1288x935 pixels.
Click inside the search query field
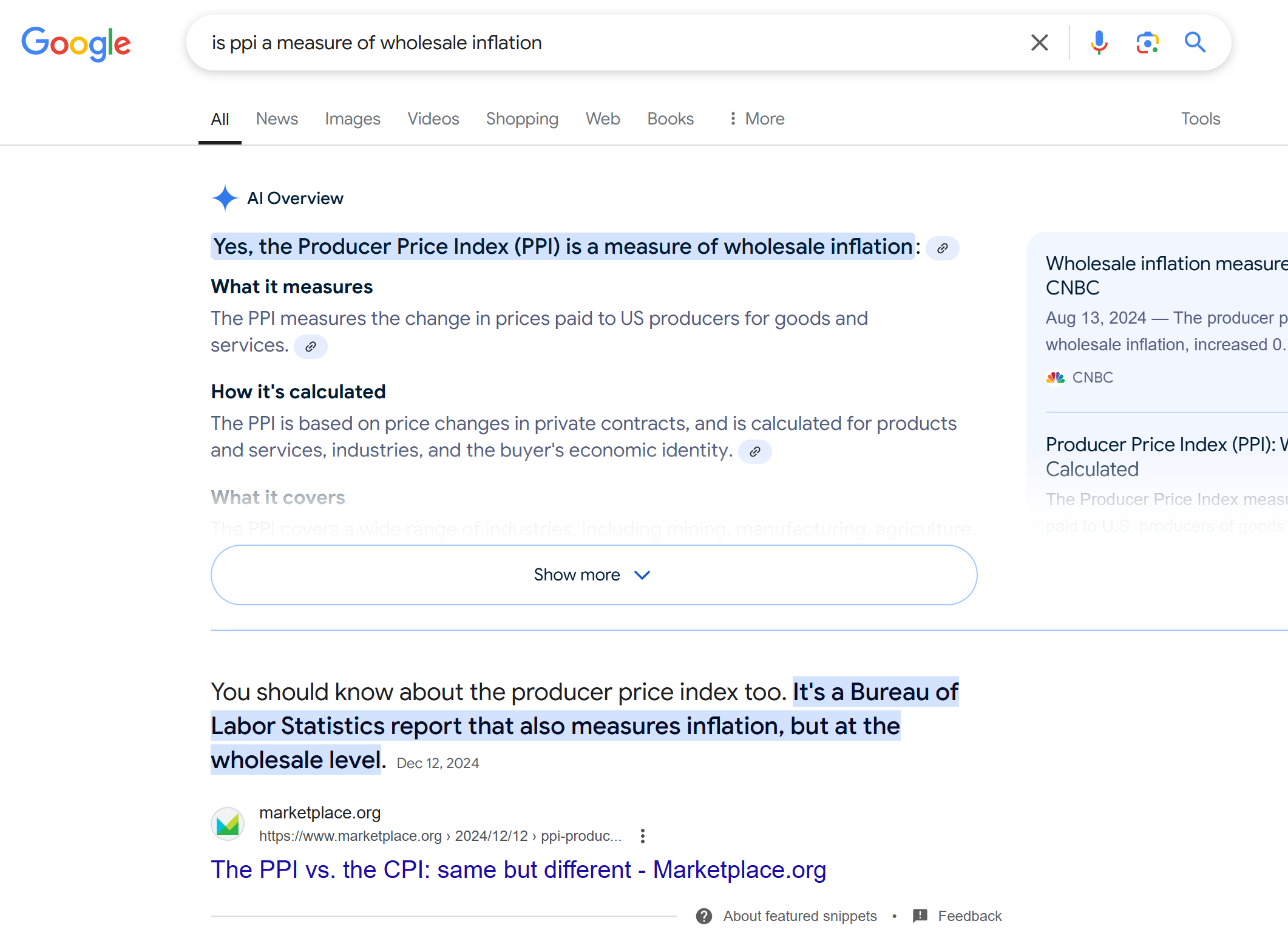(607, 42)
